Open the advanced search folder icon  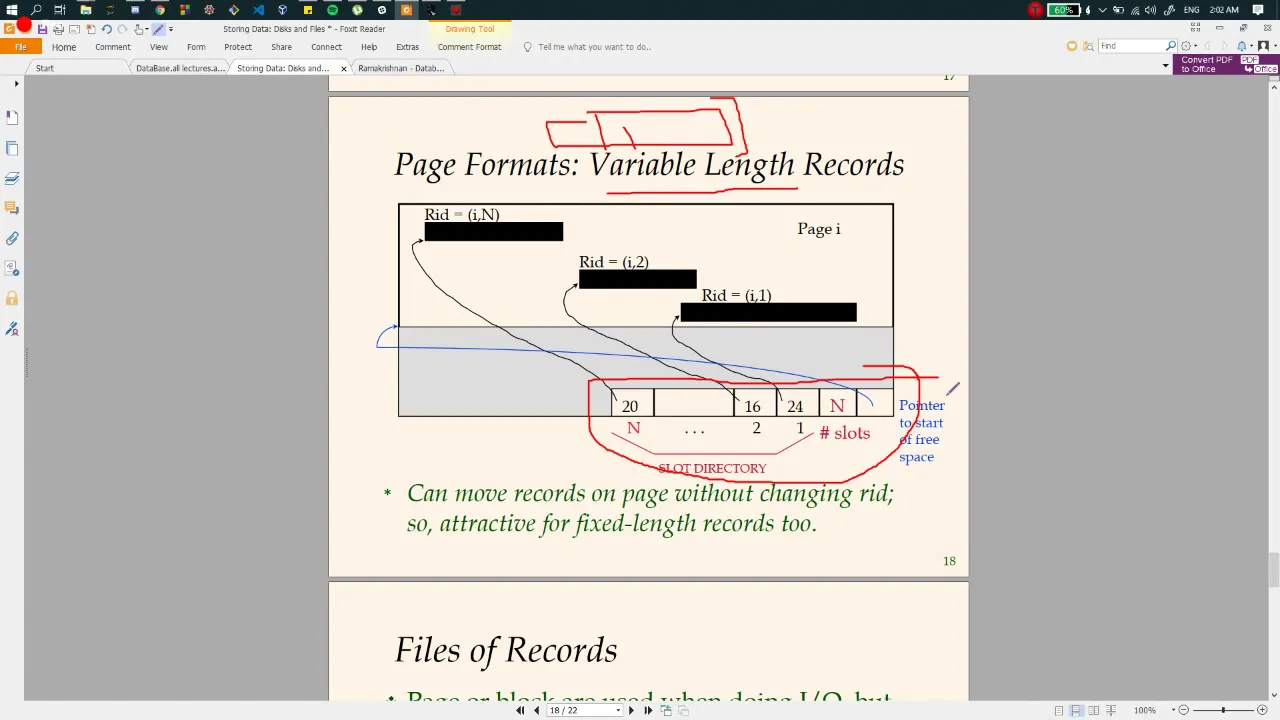(1088, 46)
